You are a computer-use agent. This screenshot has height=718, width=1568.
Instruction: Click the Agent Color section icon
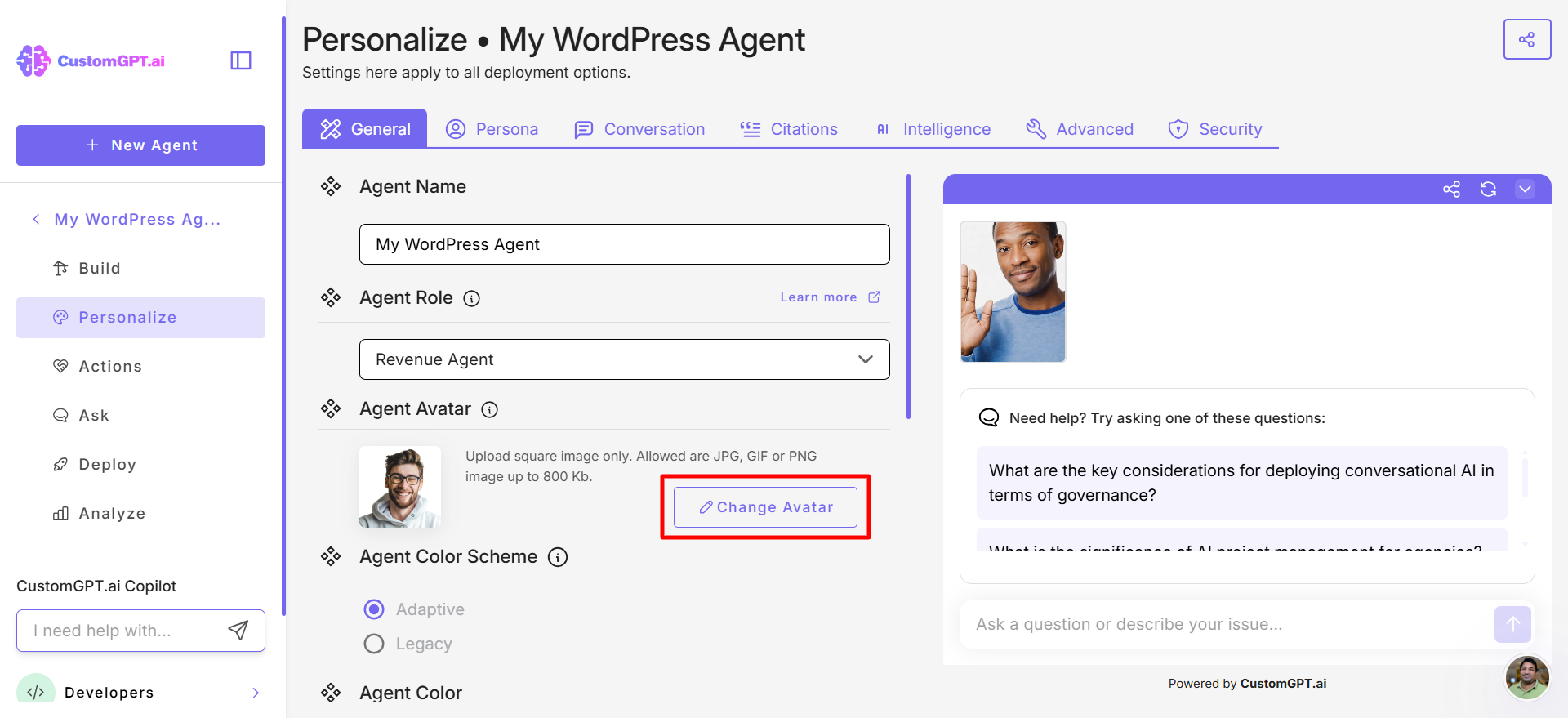point(331,693)
